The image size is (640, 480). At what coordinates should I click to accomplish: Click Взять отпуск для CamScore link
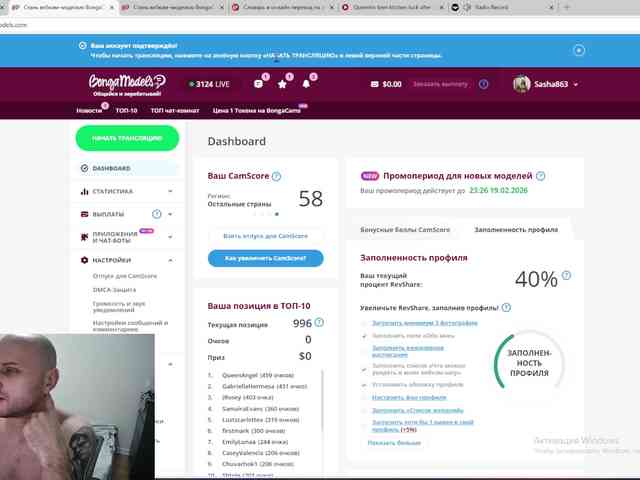(x=265, y=236)
